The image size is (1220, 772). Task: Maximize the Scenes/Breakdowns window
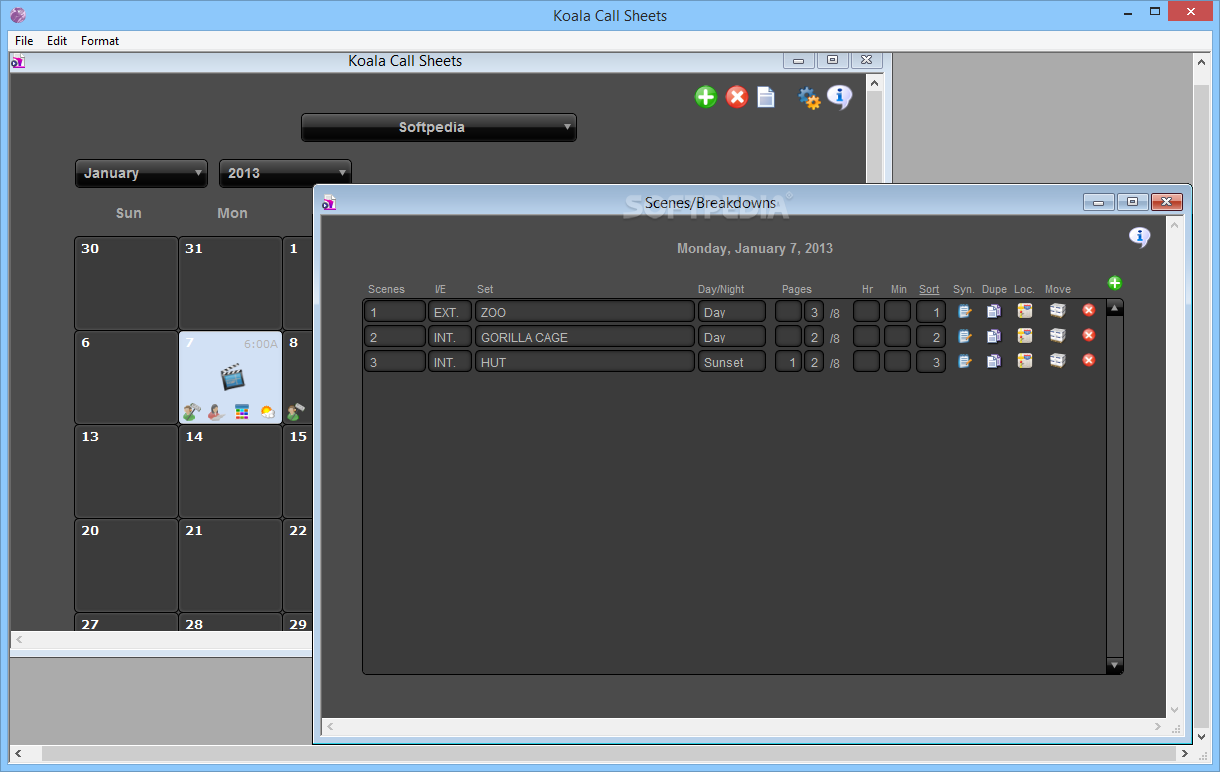pos(1132,202)
